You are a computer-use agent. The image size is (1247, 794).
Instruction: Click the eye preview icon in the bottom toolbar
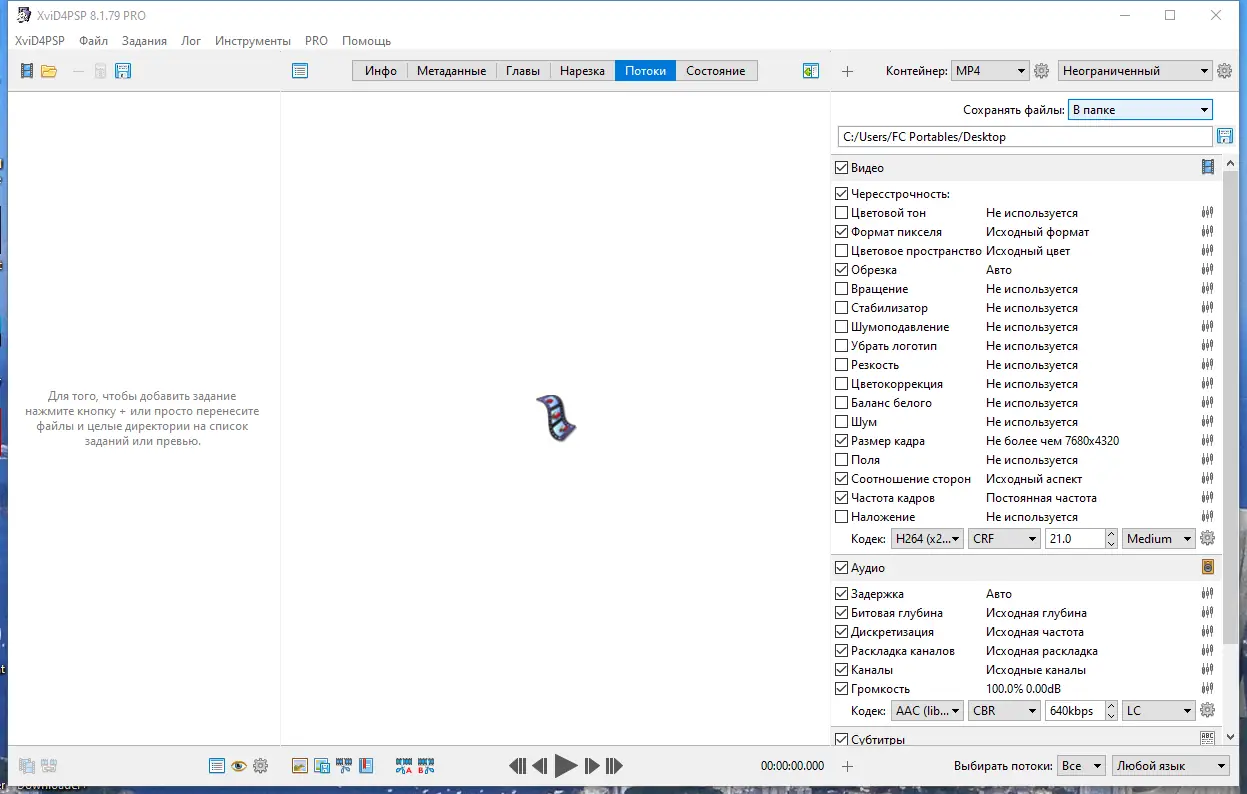(x=239, y=766)
